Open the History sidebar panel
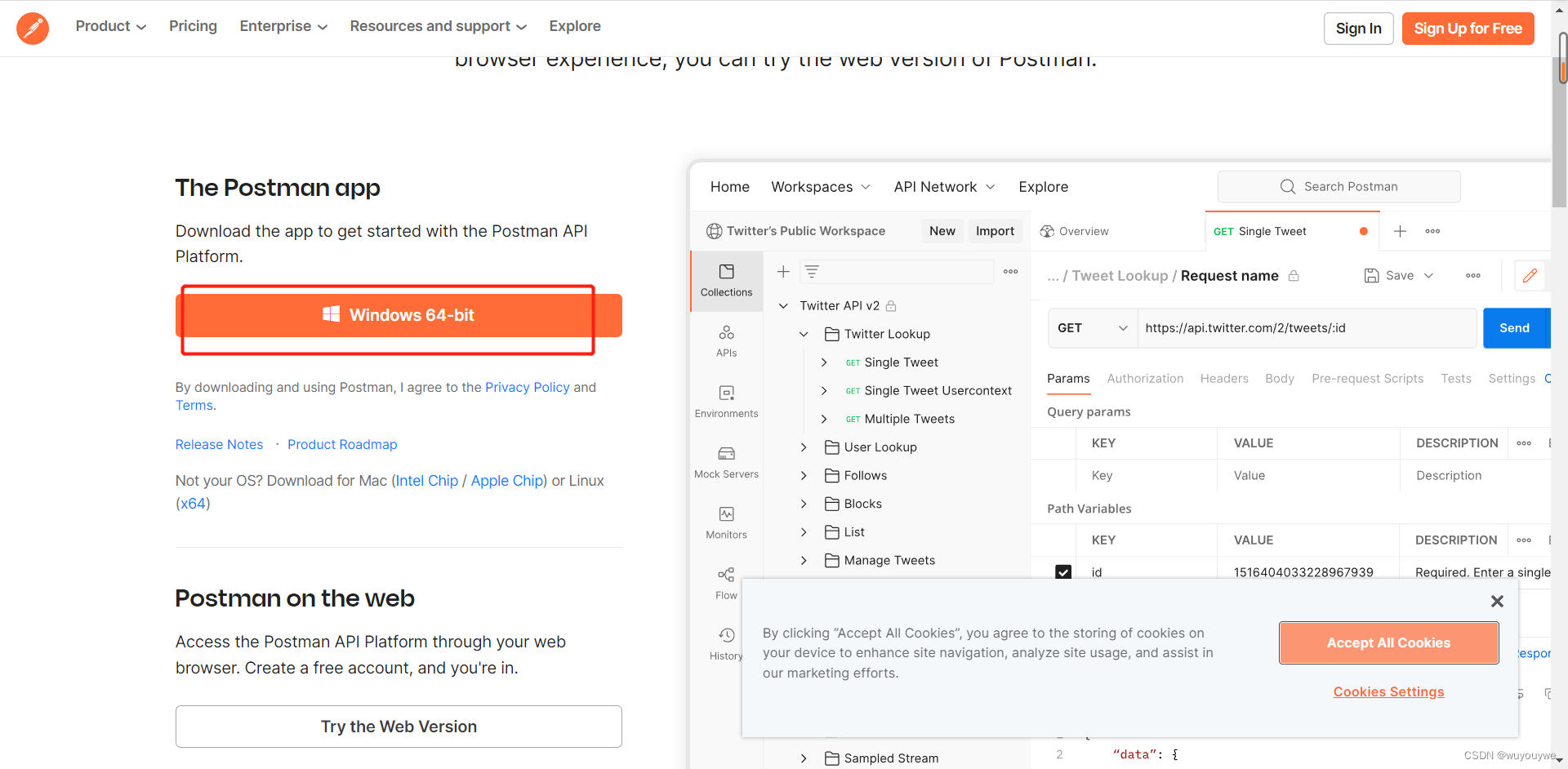This screenshot has height=769, width=1568. coord(726,644)
